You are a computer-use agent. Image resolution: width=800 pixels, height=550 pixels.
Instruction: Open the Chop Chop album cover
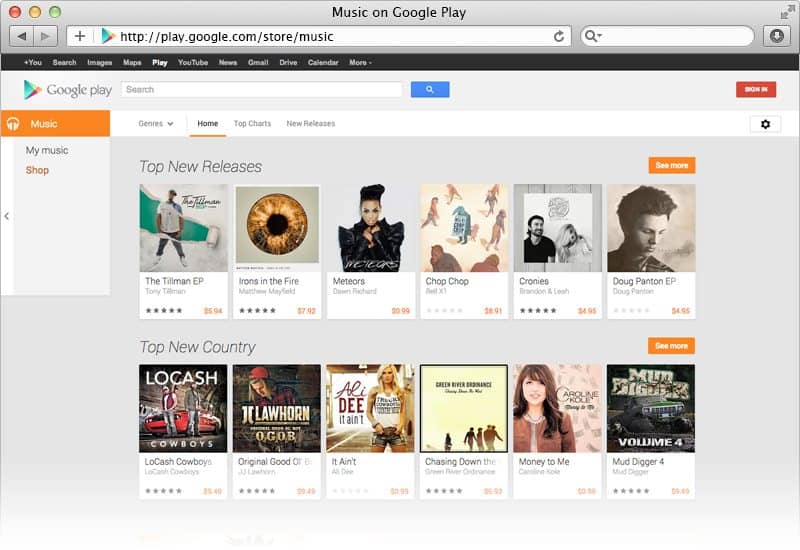click(464, 228)
